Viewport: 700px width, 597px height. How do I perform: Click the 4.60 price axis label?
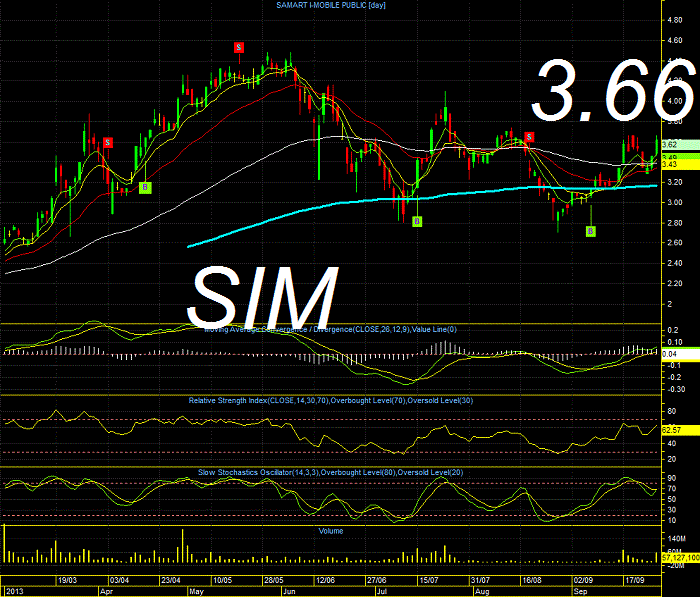pyautogui.click(x=675, y=40)
